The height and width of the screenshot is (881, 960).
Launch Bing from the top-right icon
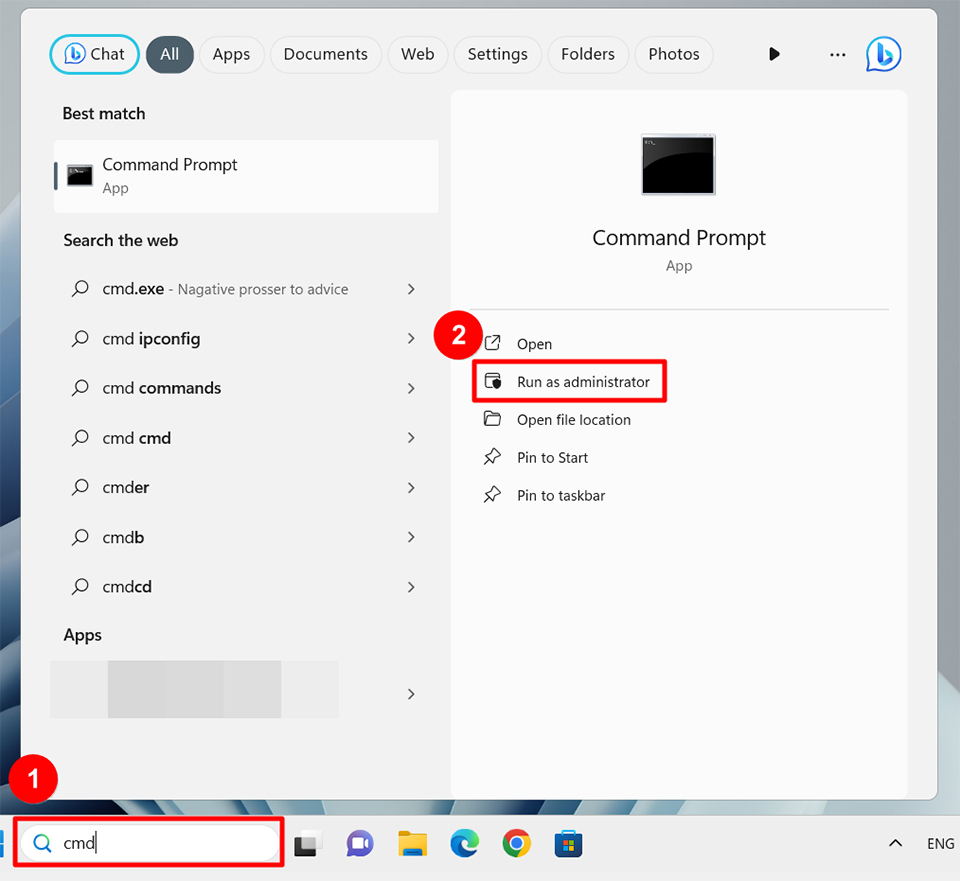pos(883,54)
